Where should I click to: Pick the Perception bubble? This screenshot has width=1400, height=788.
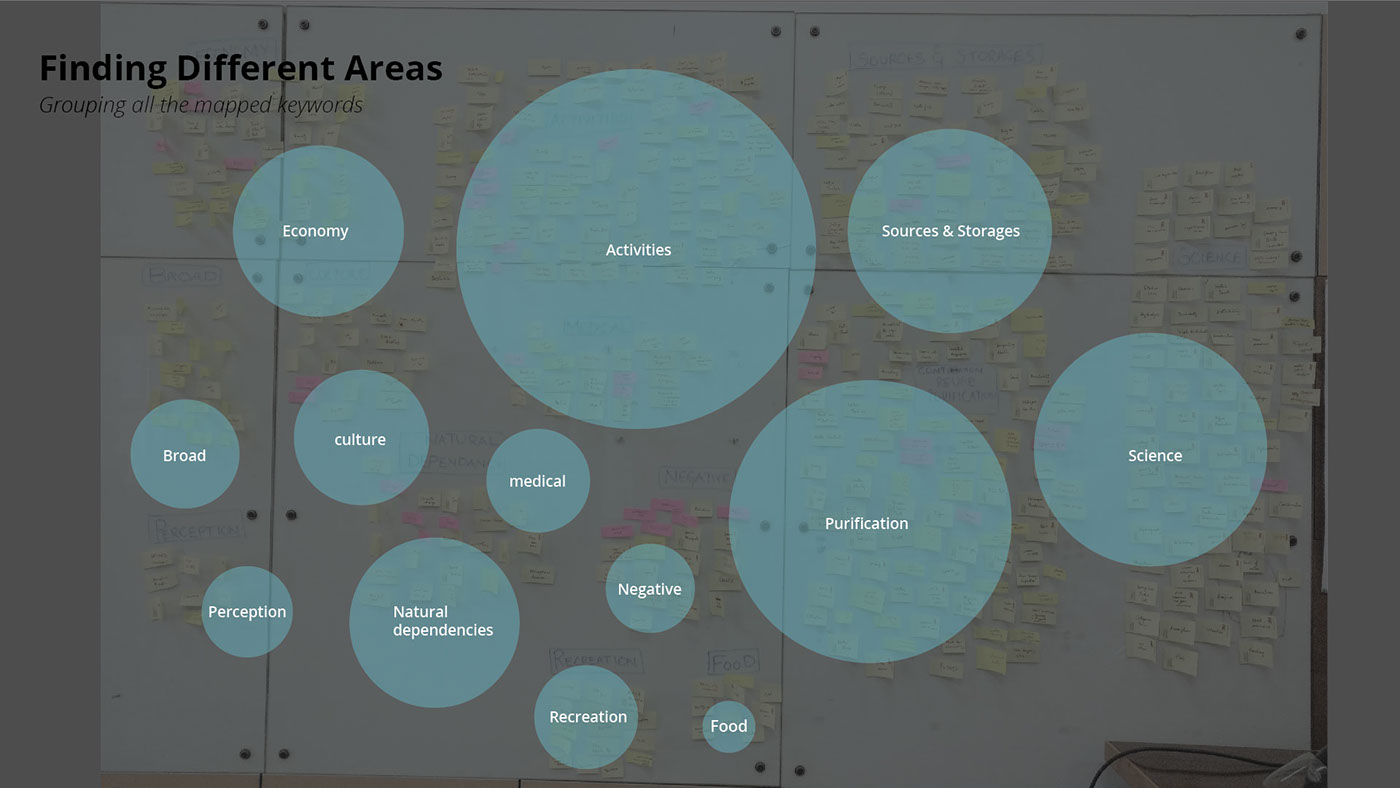pyautogui.click(x=247, y=612)
